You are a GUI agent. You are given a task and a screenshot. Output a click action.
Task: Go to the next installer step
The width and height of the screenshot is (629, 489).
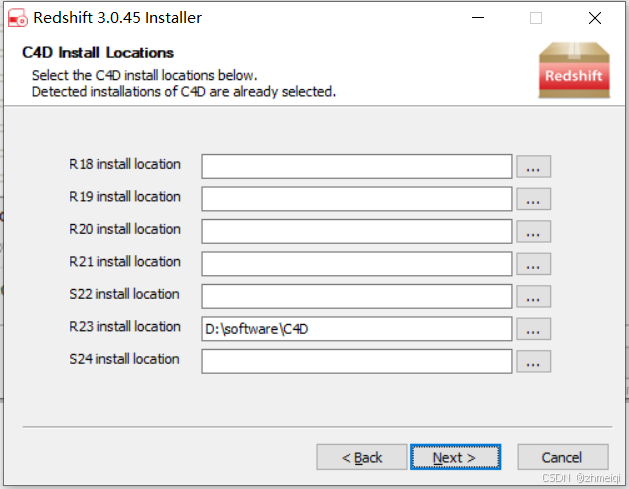[x=455, y=457]
